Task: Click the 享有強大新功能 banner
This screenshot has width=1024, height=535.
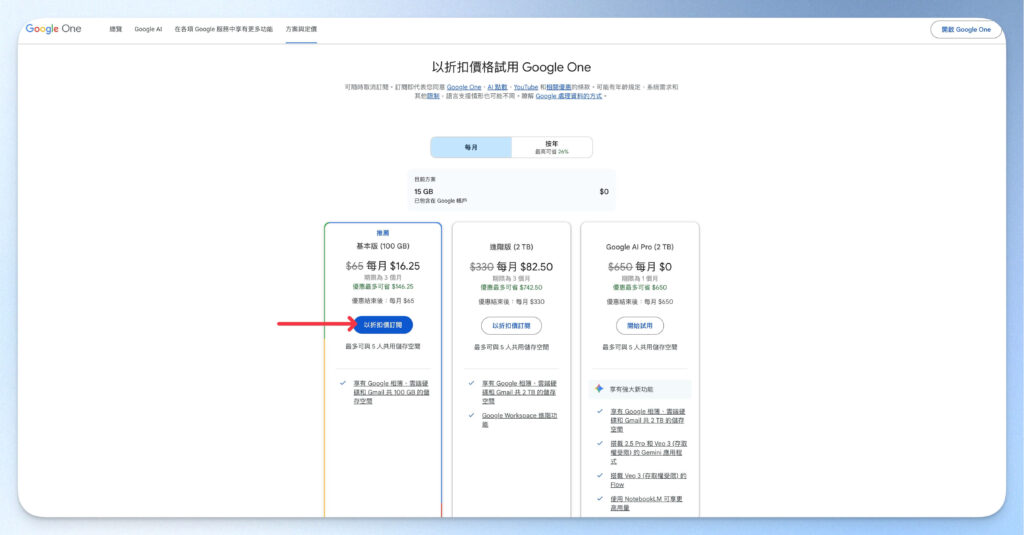Action: tap(640, 389)
